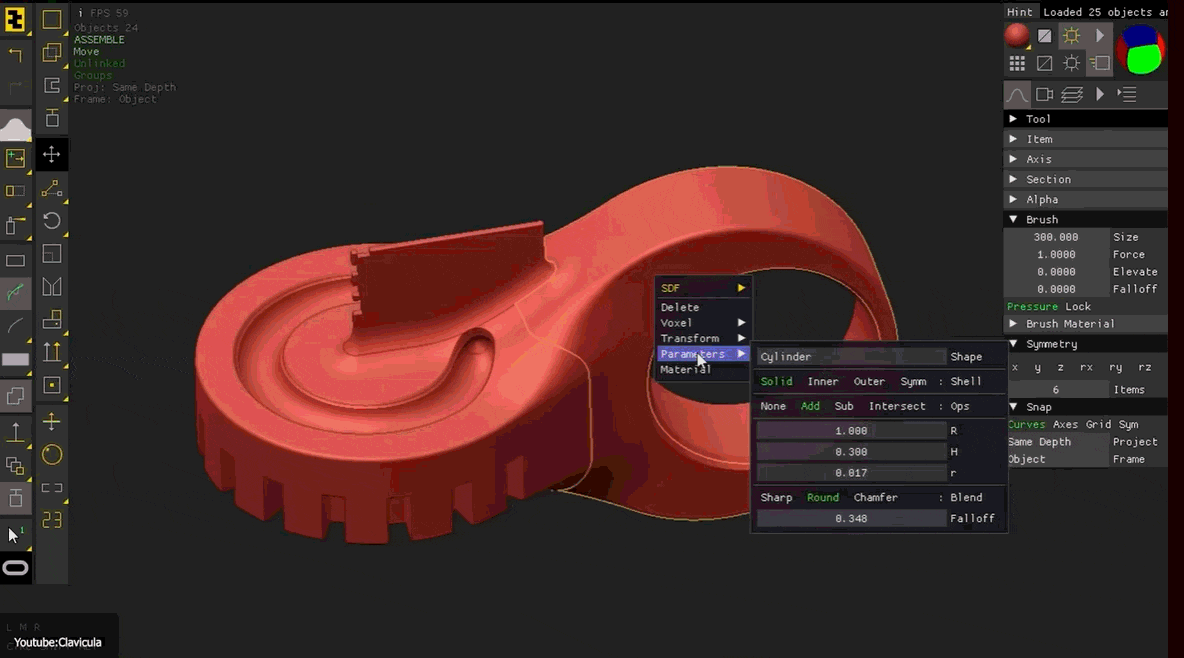The image size is (1184, 658).
Task: Expand the Axis section
Action: click(x=1086, y=159)
